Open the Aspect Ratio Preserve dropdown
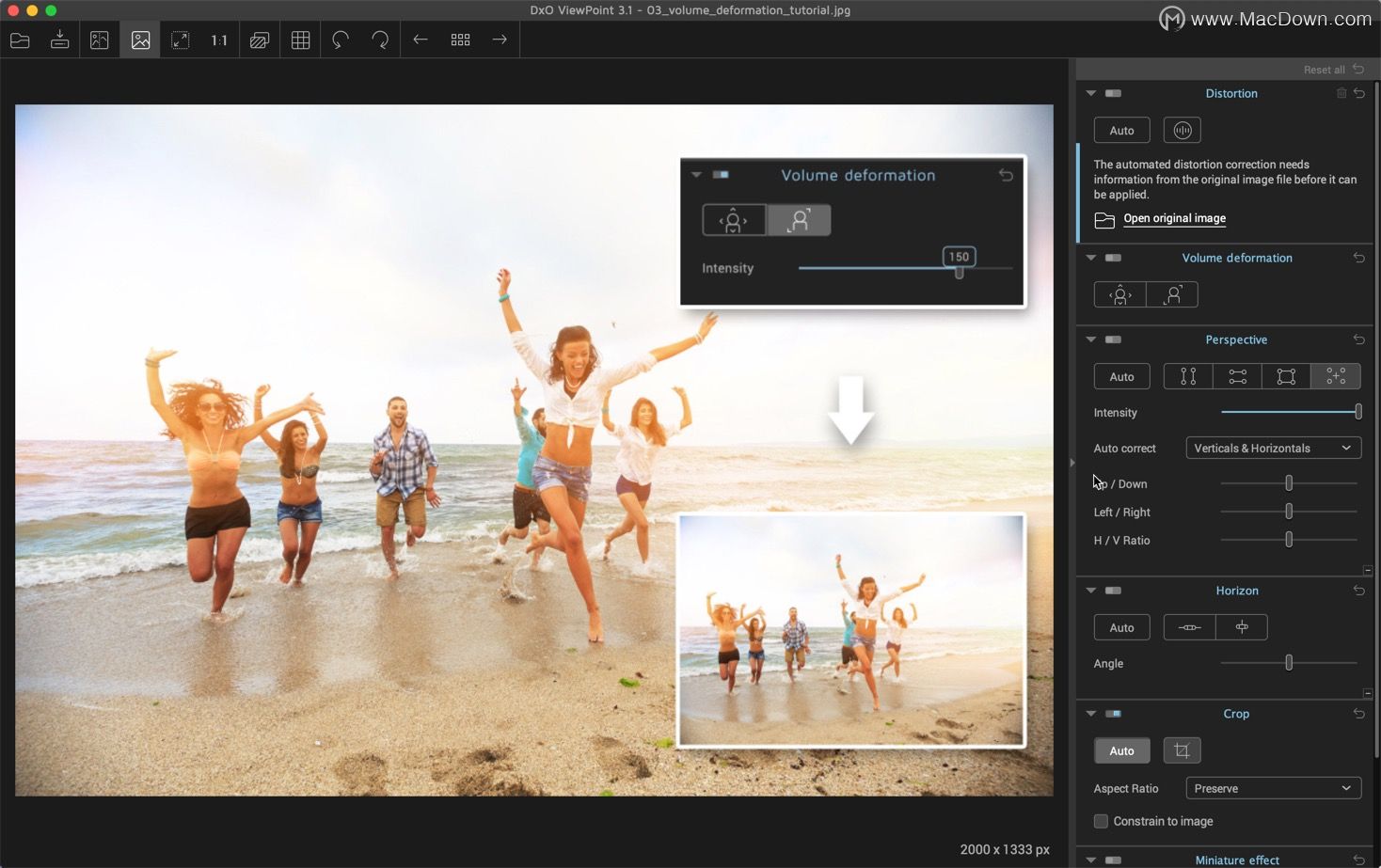The image size is (1381, 868). coord(1273,788)
